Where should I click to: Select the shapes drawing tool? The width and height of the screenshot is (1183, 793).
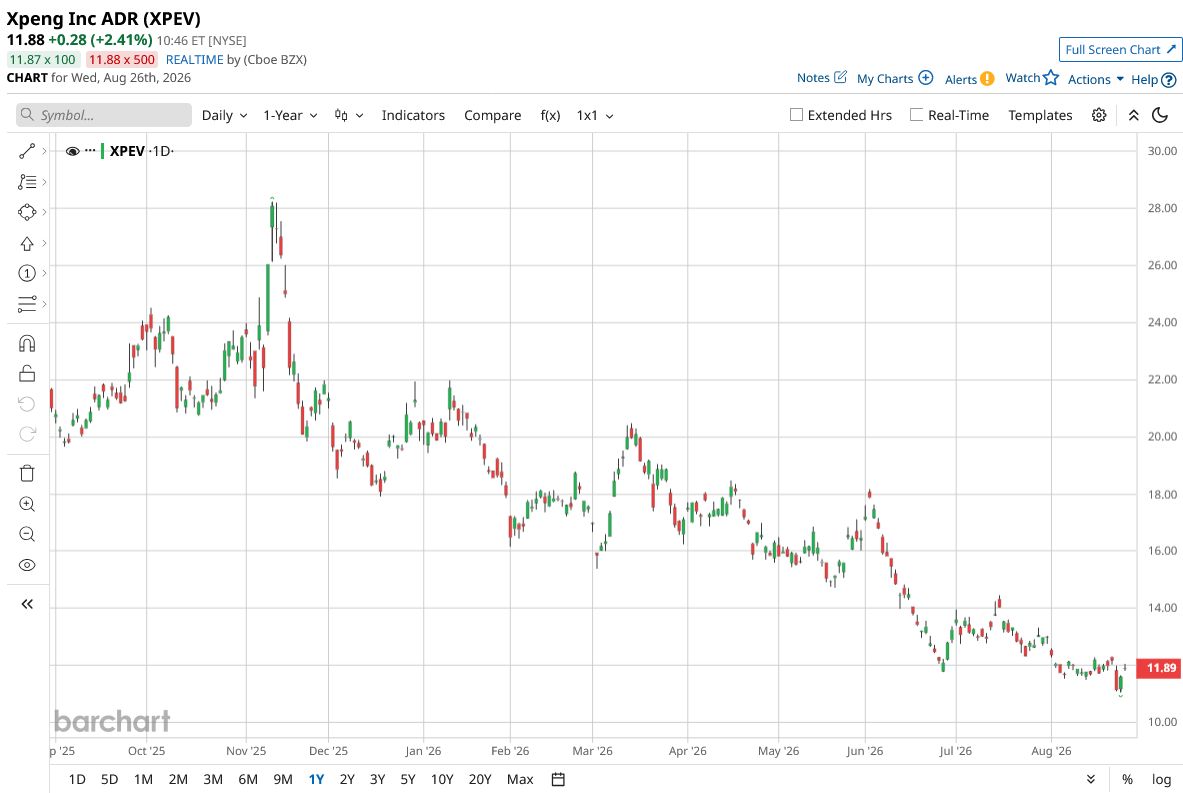27,212
